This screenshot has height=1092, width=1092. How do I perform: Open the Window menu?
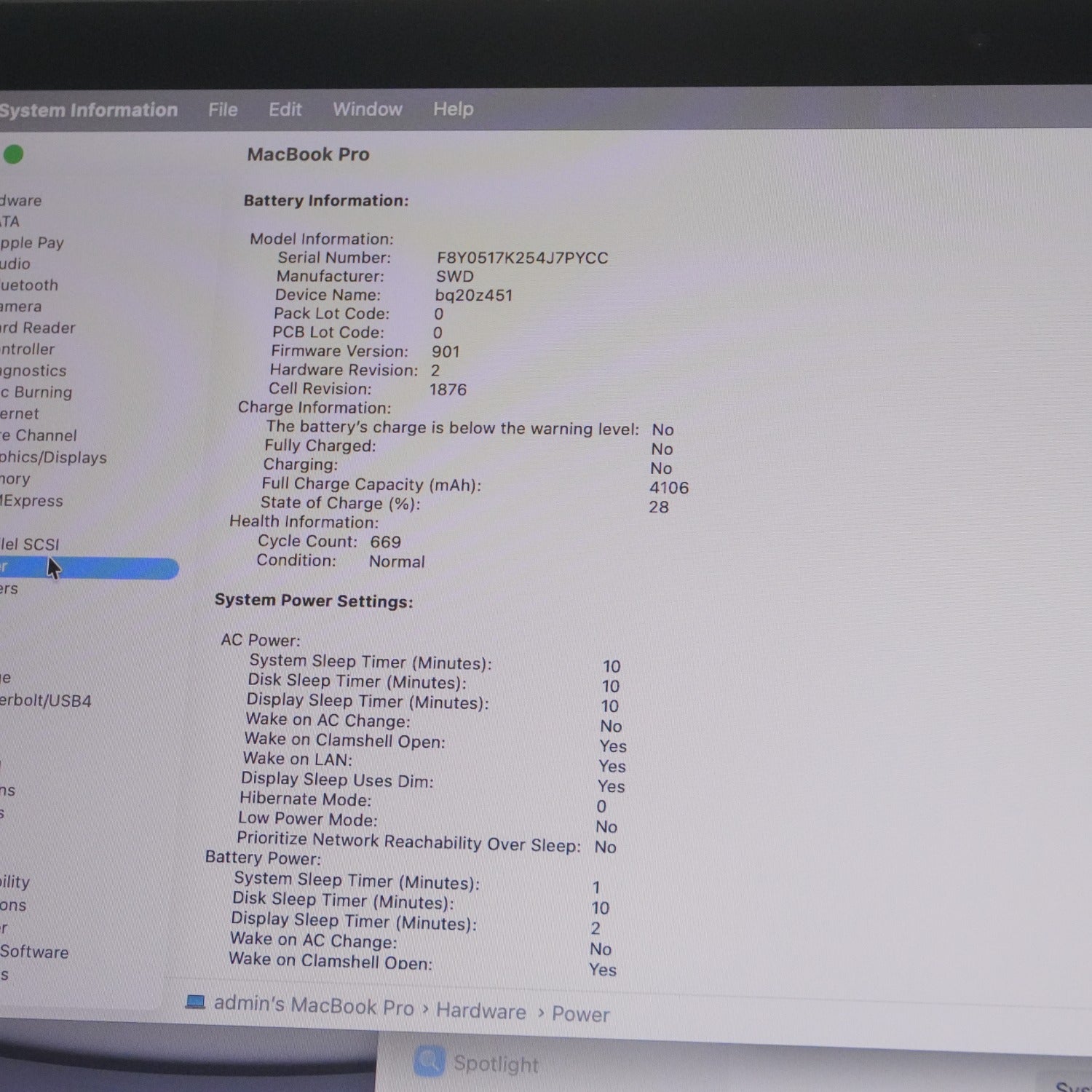[368, 109]
